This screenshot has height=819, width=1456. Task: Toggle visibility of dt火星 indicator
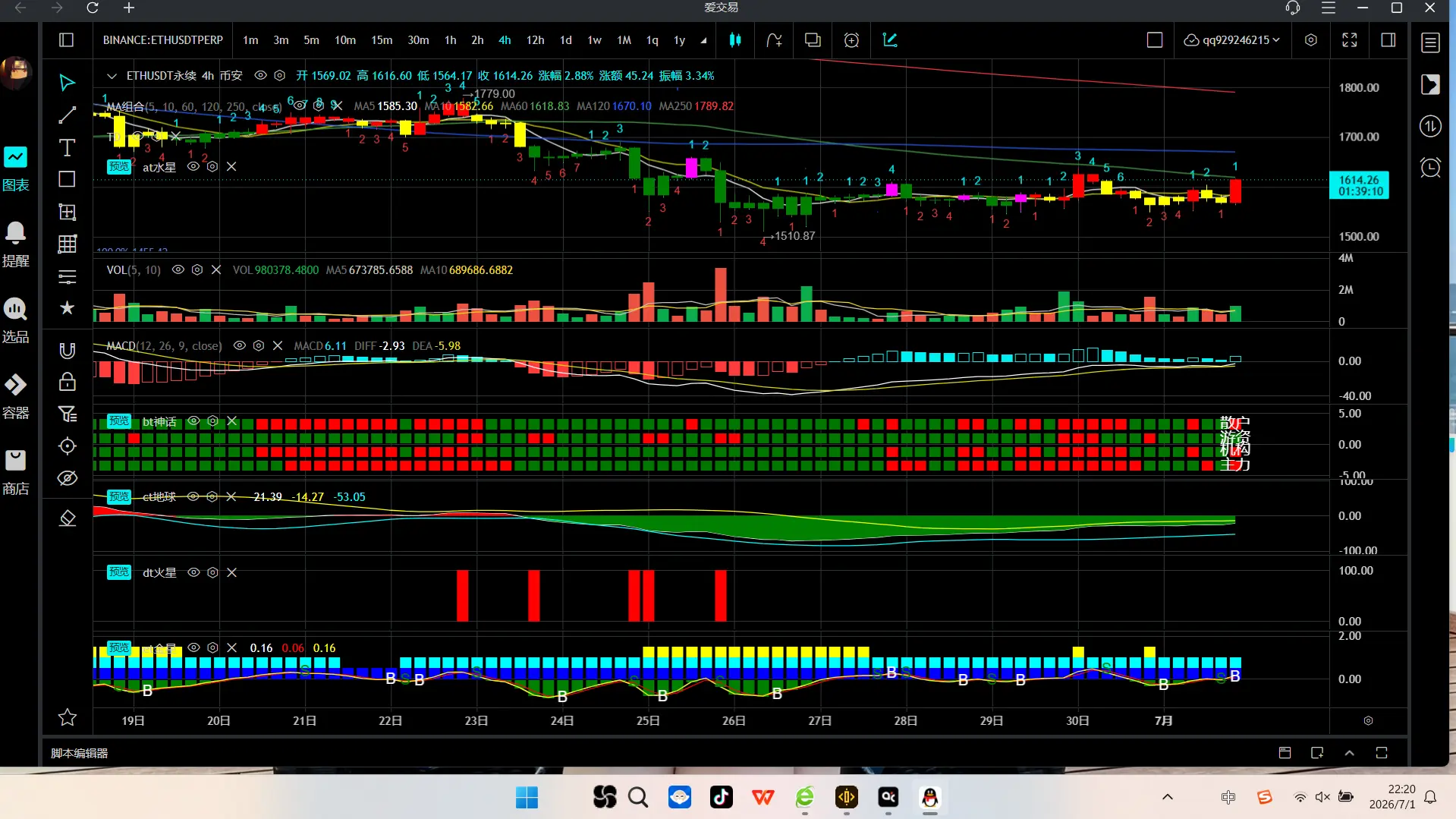[193, 573]
